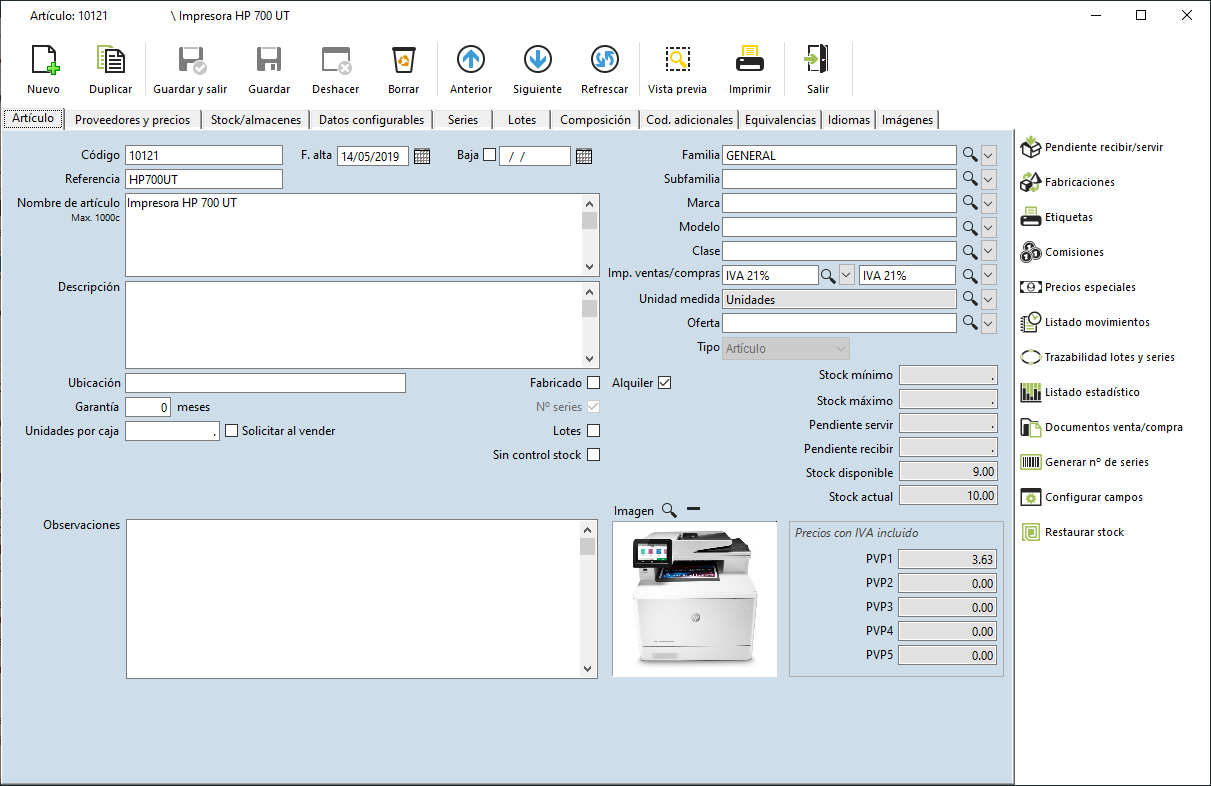Click the Ubicación input field
Viewport: 1211px width, 786px height.
(x=265, y=383)
